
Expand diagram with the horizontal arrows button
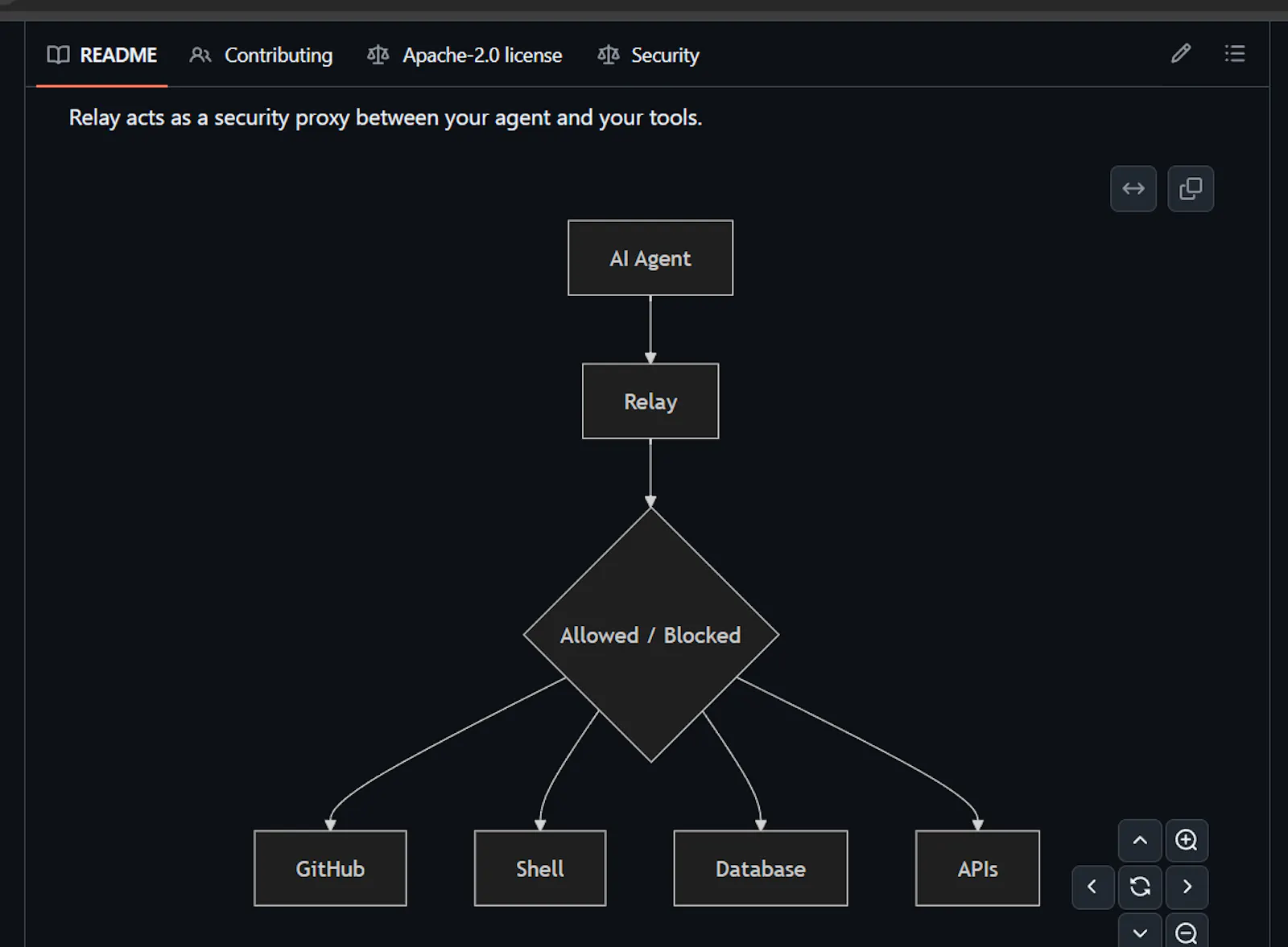point(1133,189)
